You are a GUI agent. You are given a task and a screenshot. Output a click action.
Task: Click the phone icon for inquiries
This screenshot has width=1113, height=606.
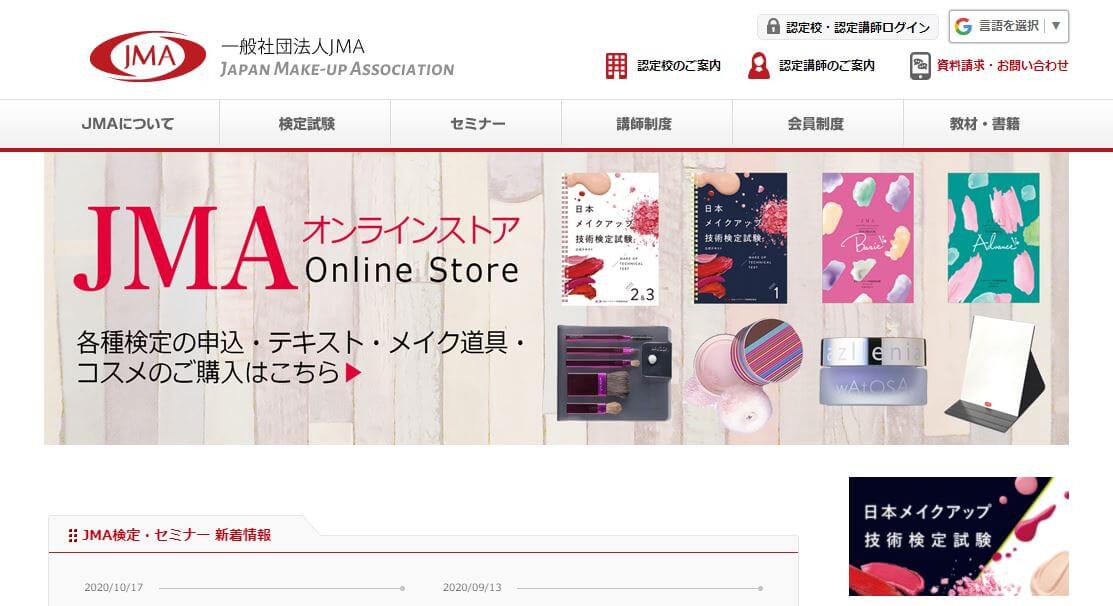[x=920, y=65]
